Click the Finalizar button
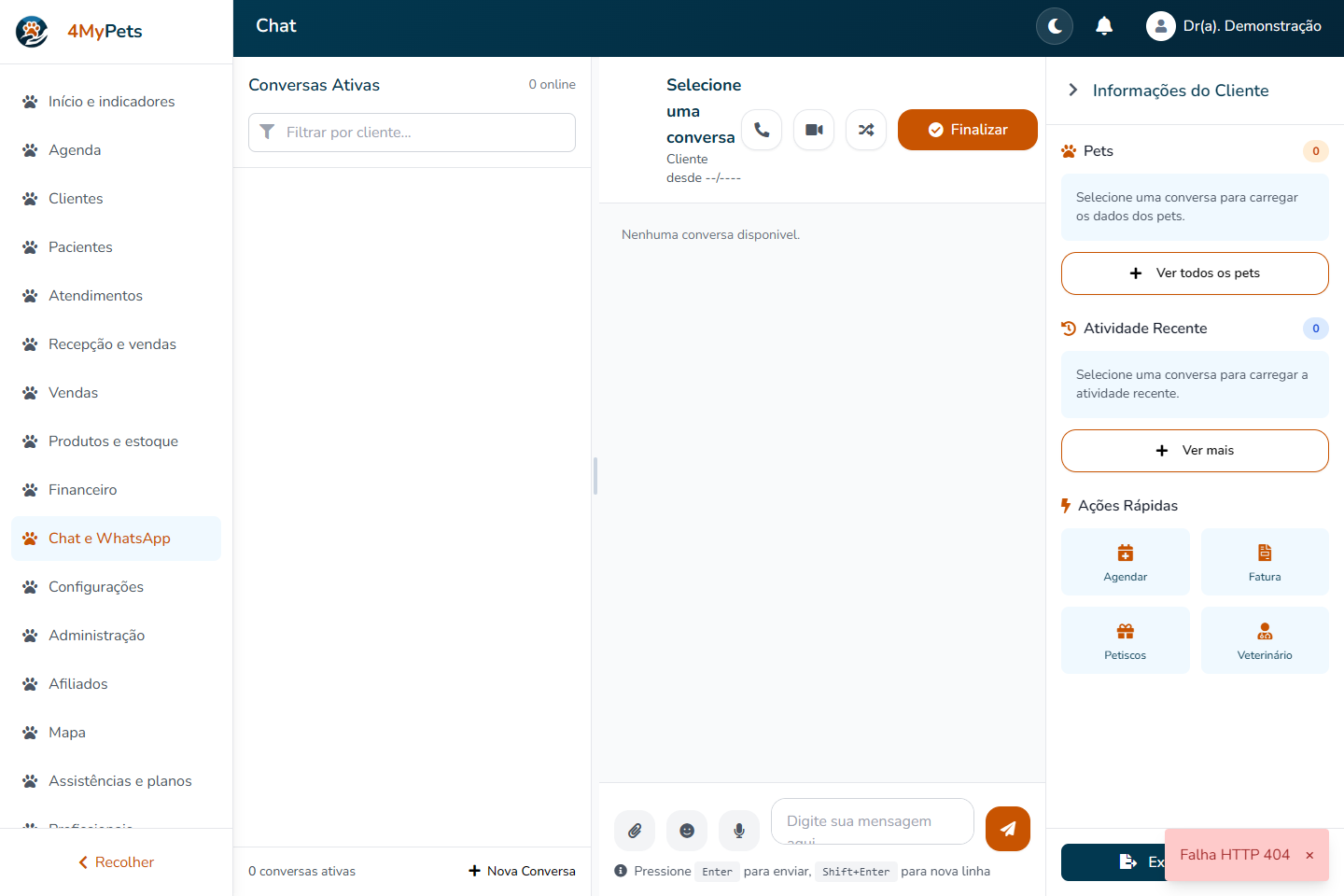 (x=968, y=130)
